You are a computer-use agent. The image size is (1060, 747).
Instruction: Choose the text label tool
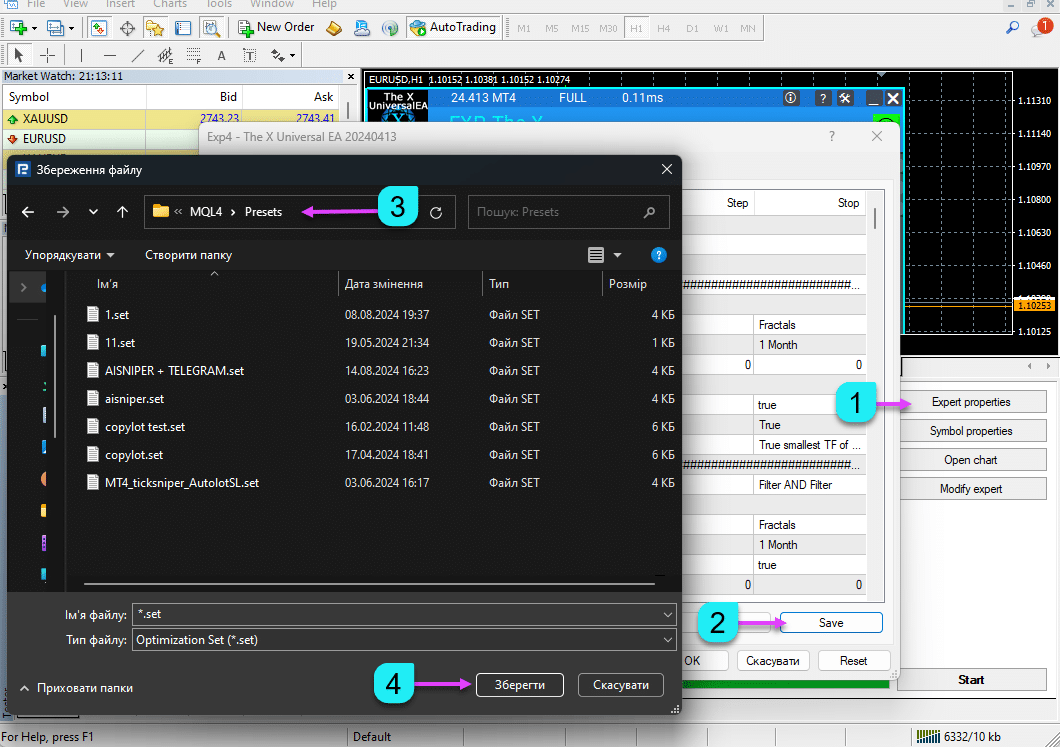coord(221,55)
